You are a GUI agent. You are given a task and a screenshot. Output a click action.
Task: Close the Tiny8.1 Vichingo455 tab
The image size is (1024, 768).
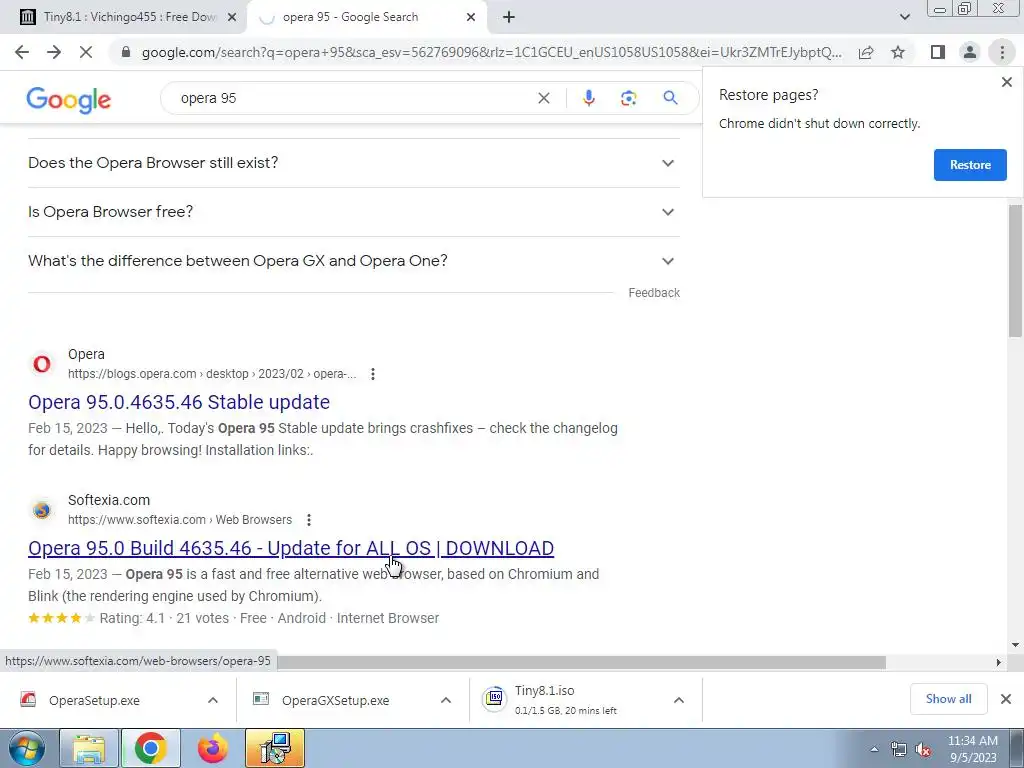coord(231,17)
